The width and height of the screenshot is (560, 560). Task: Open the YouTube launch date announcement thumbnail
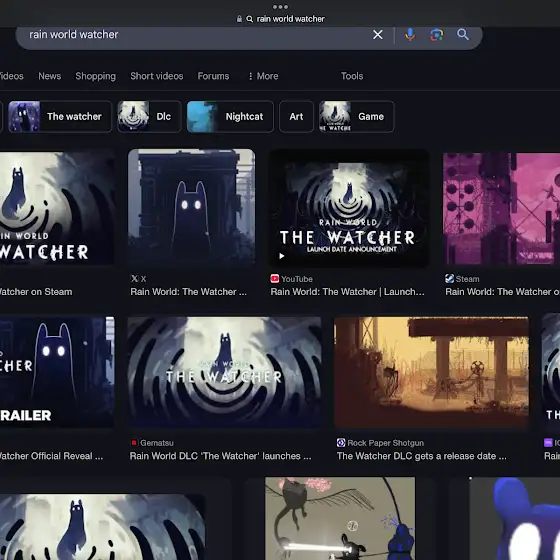pyautogui.click(x=349, y=208)
